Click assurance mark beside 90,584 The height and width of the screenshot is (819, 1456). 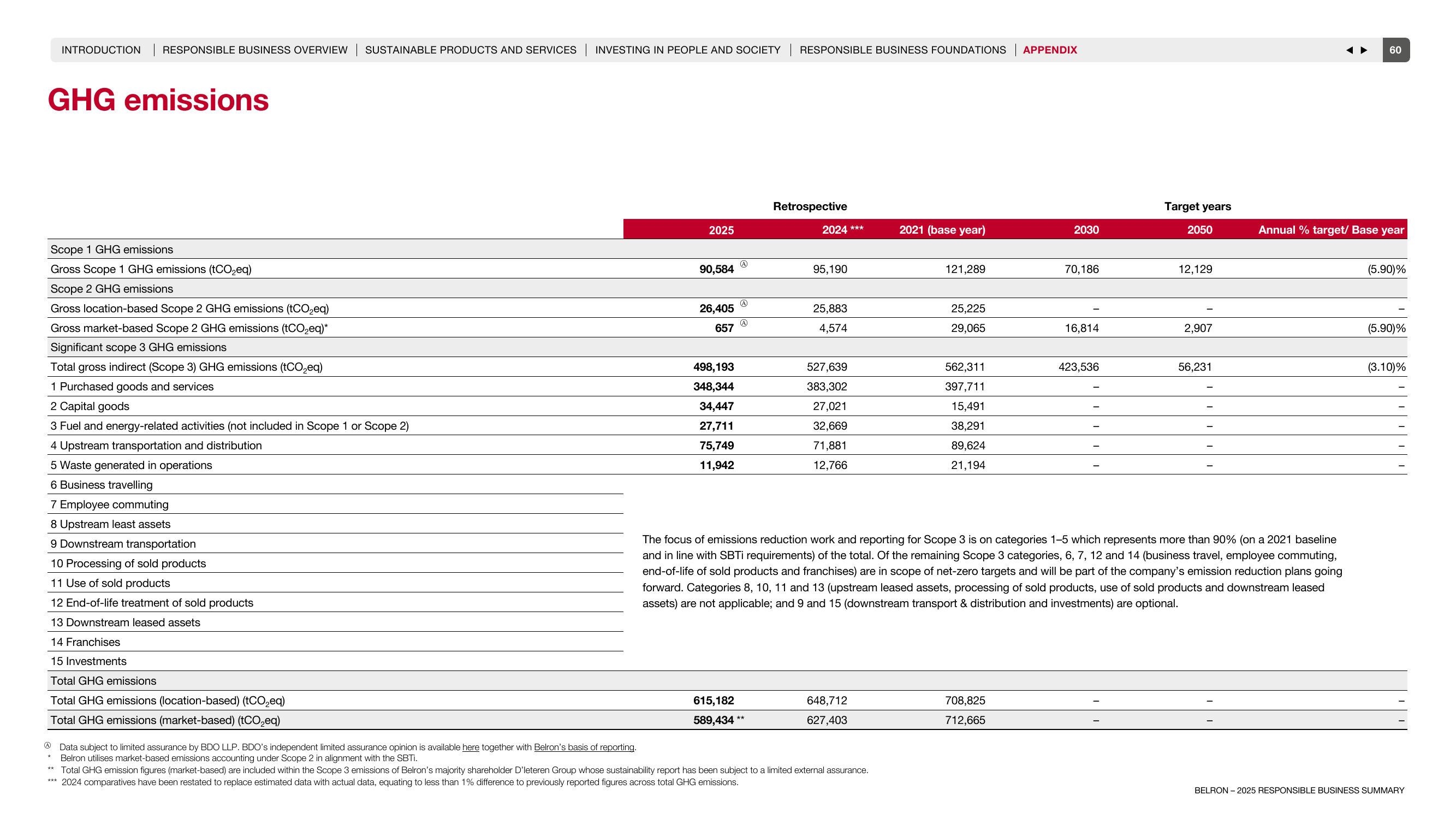tap(744, 264)
